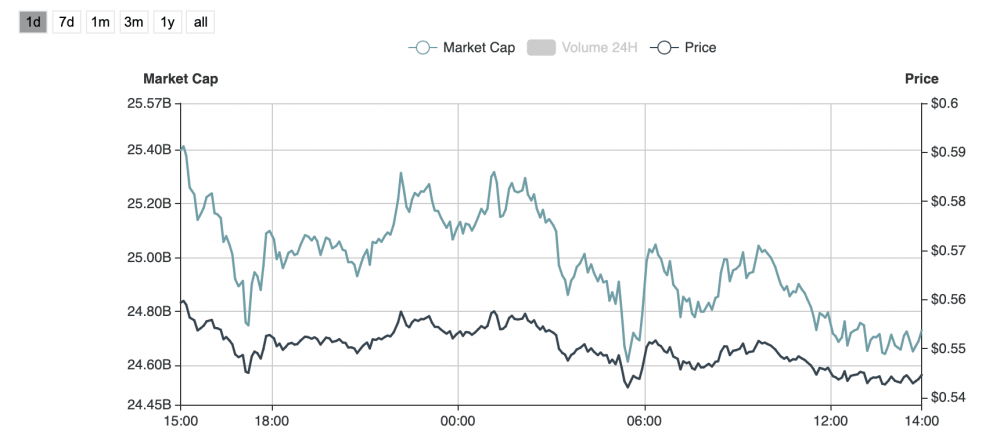
Task: Show the 1m time range
Action: coord(100,22)
